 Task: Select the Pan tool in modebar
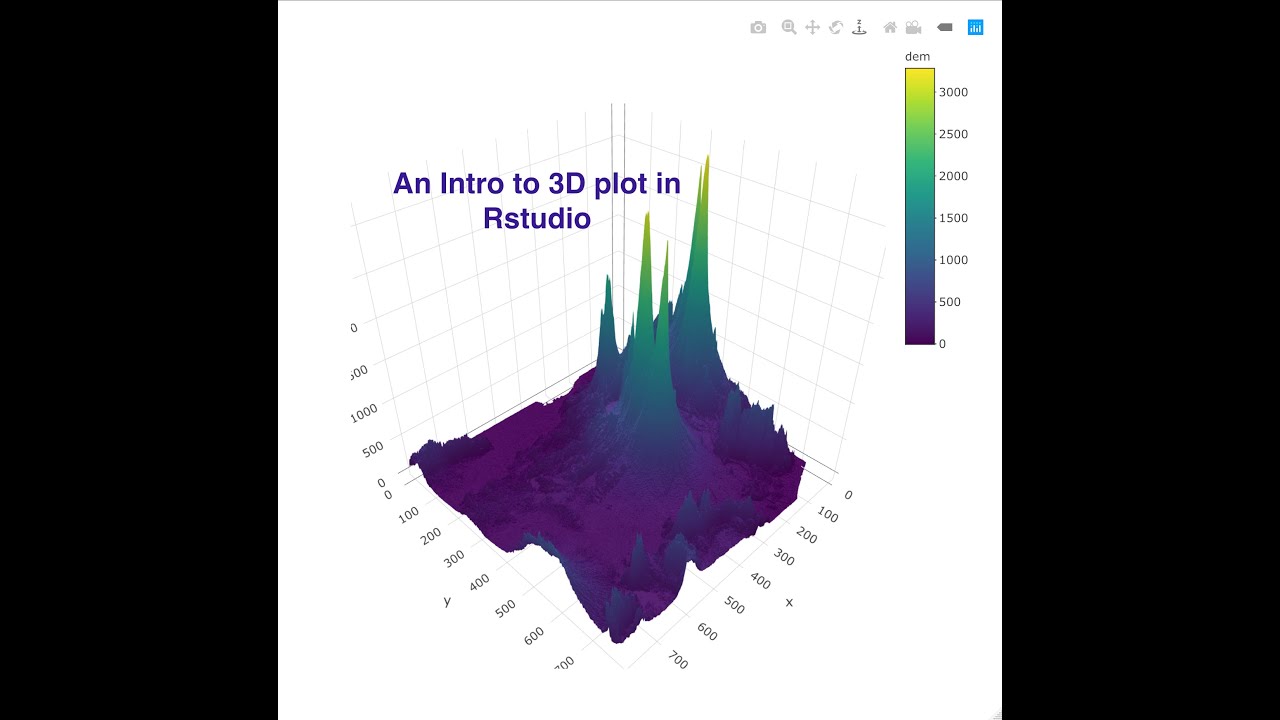[812, 28]
